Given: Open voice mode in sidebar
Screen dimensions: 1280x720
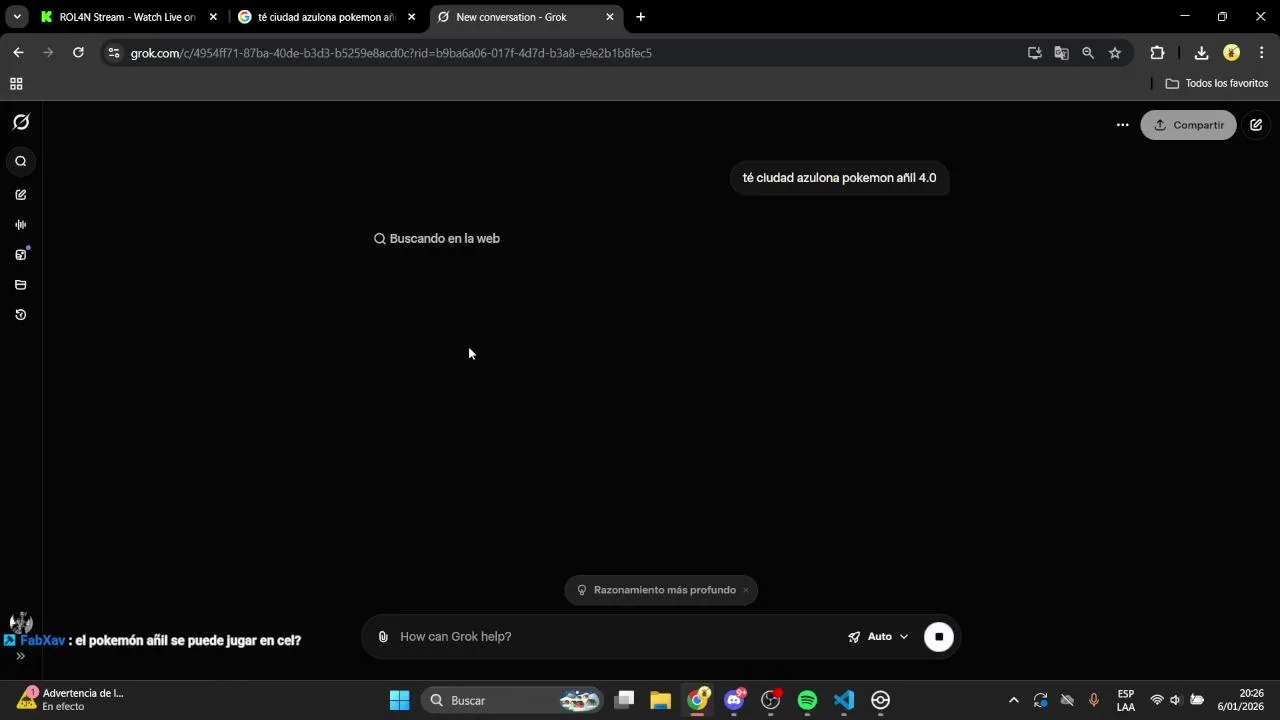Looking at the screenshot, I should 21,225.
